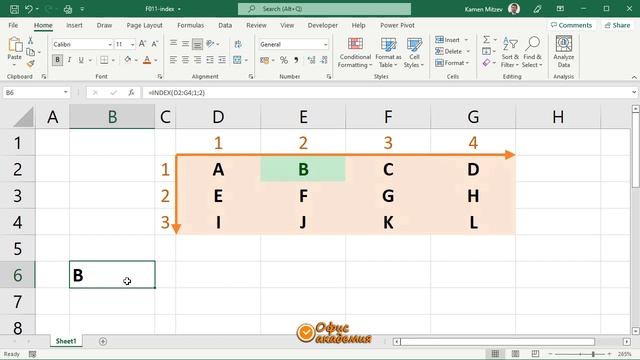The height and width of the screenshot is (360, 640).
Task: Switch to Normal view in status bar
Action: click(495, 354)
